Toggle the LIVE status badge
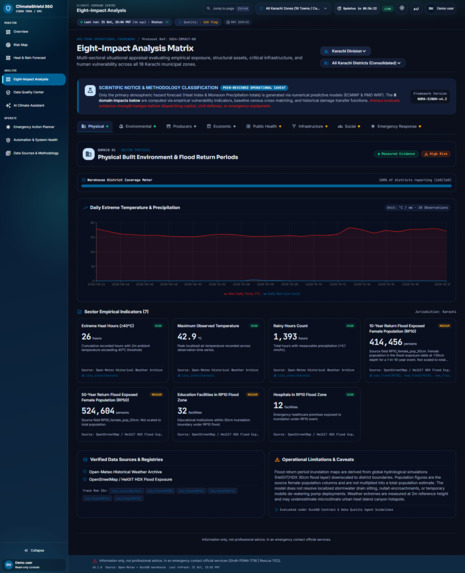 pyautogui.click(x=388, y=8)
